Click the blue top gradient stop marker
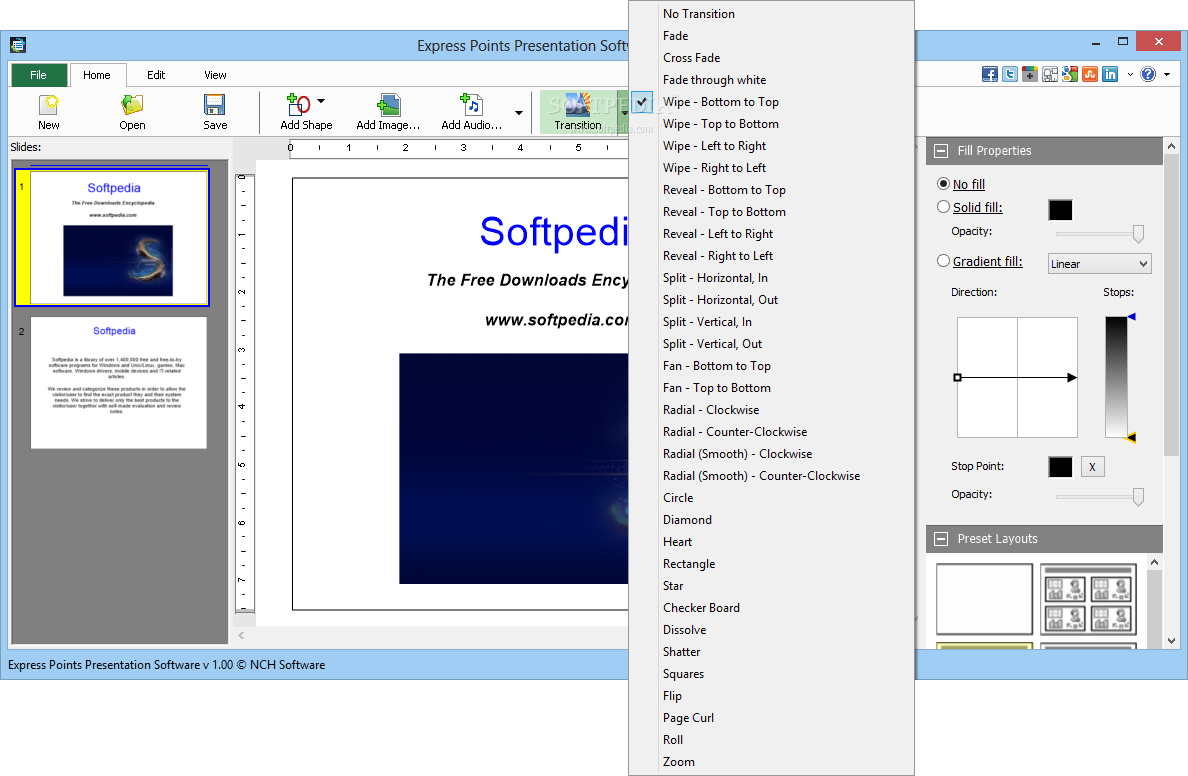The width and height of the screenshot is (1188, 776). [1131, 317]
